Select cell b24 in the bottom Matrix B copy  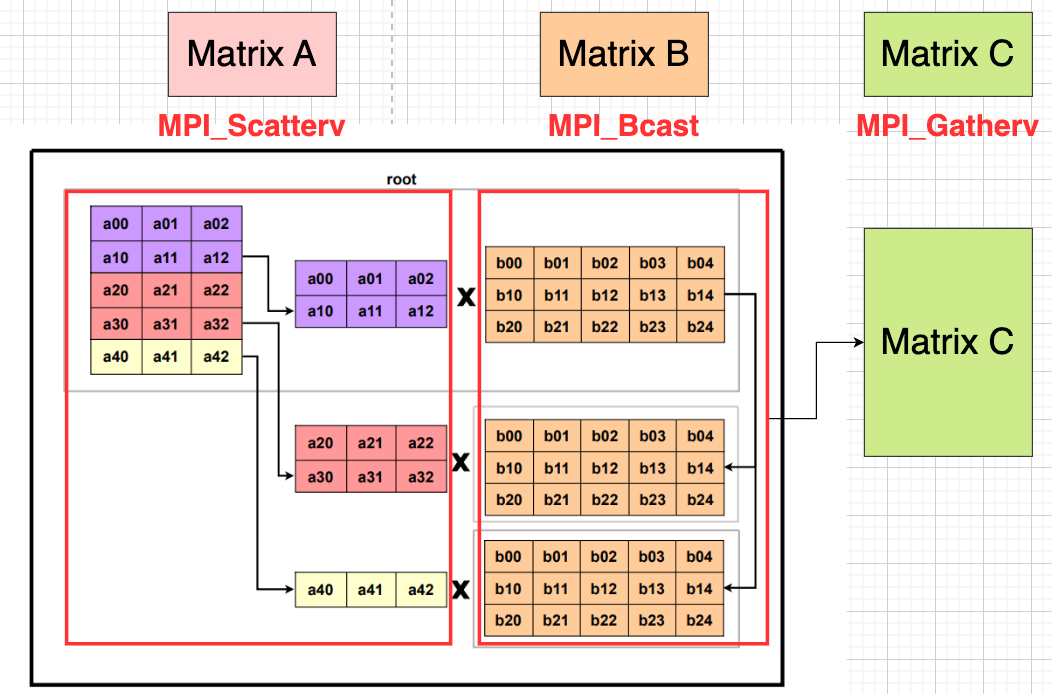pos(700,621)
